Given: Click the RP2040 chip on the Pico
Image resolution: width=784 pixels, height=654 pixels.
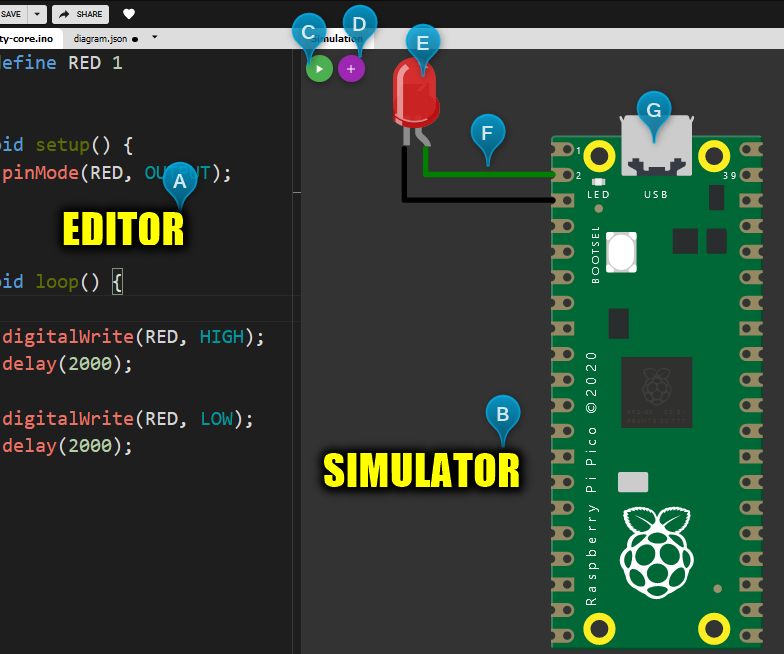Looking at the screenshot, I should (x=656, y=392).
